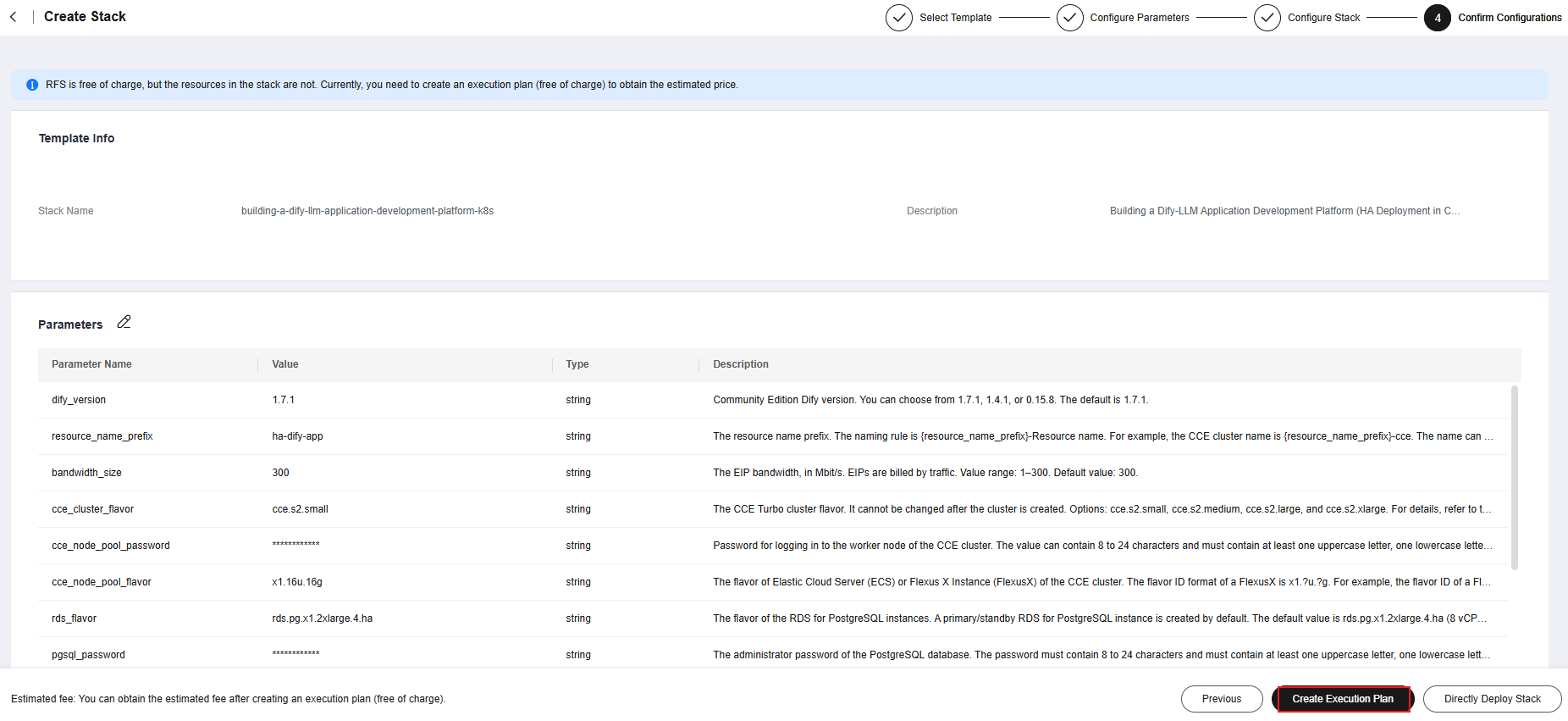Click the Description label in Template Info
Image resolution: width=1568 pixels, height=721 pixels.
(x=932, y=211)
